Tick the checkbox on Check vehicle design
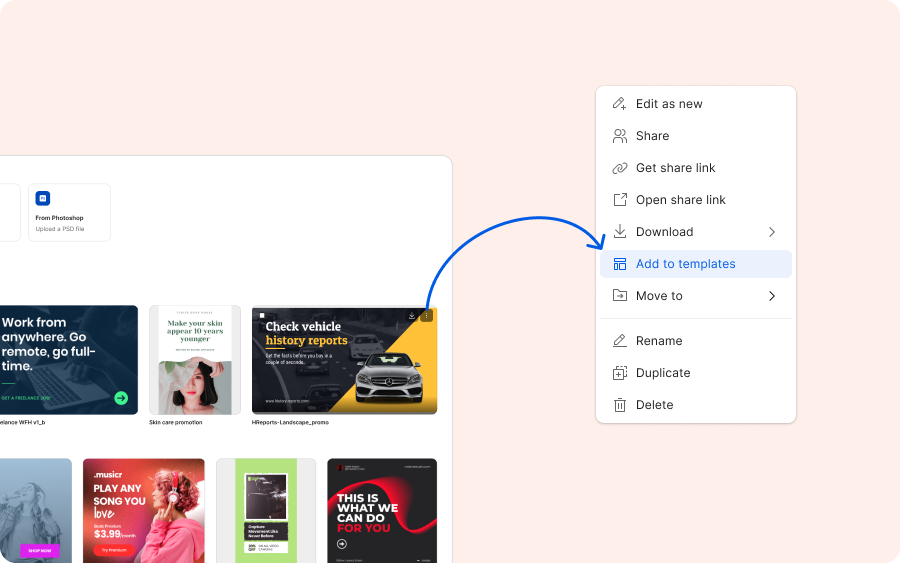The image size is (900, 563). pos(262,316)
